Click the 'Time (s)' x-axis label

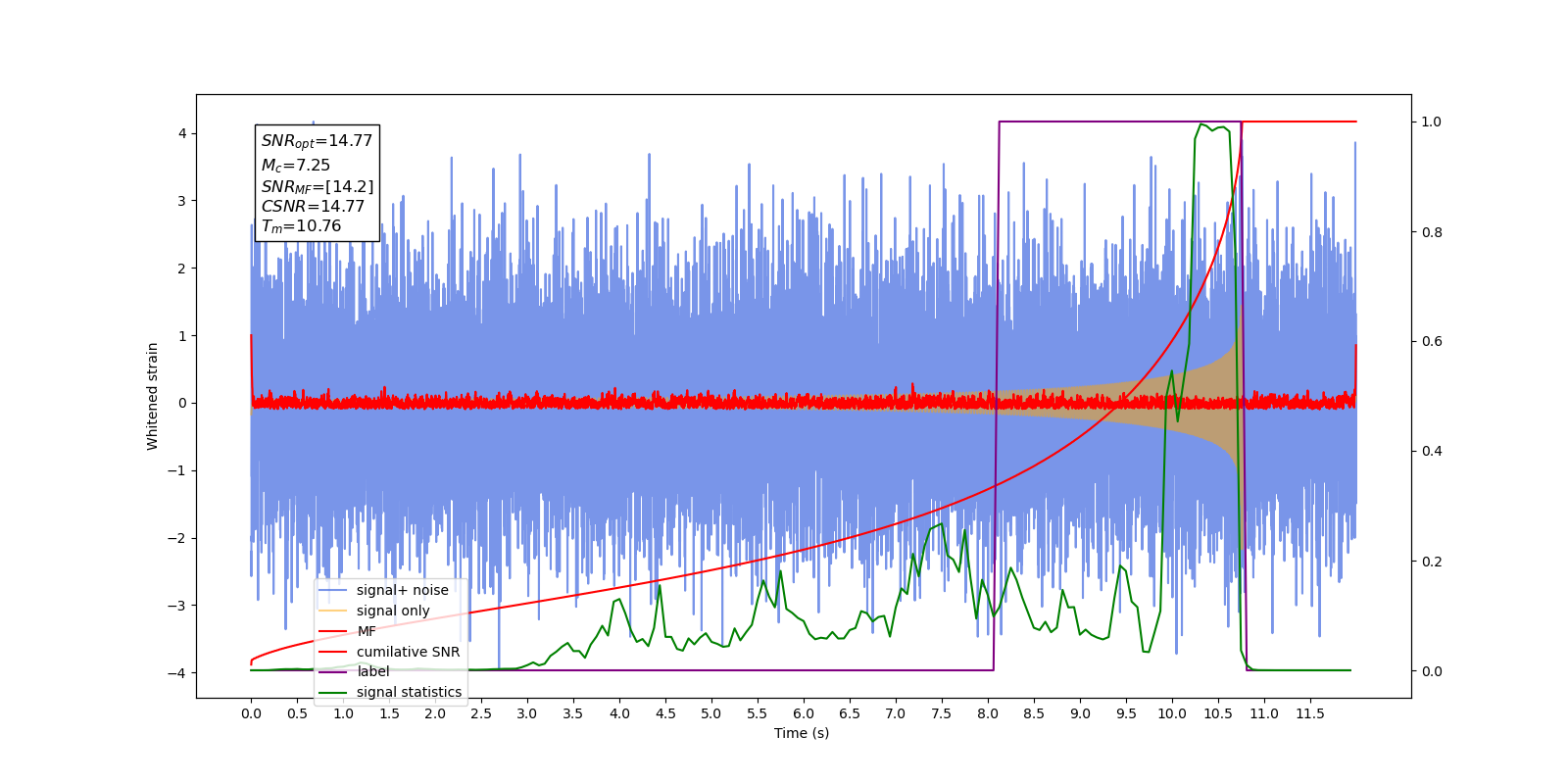click(x=802, y=733)
